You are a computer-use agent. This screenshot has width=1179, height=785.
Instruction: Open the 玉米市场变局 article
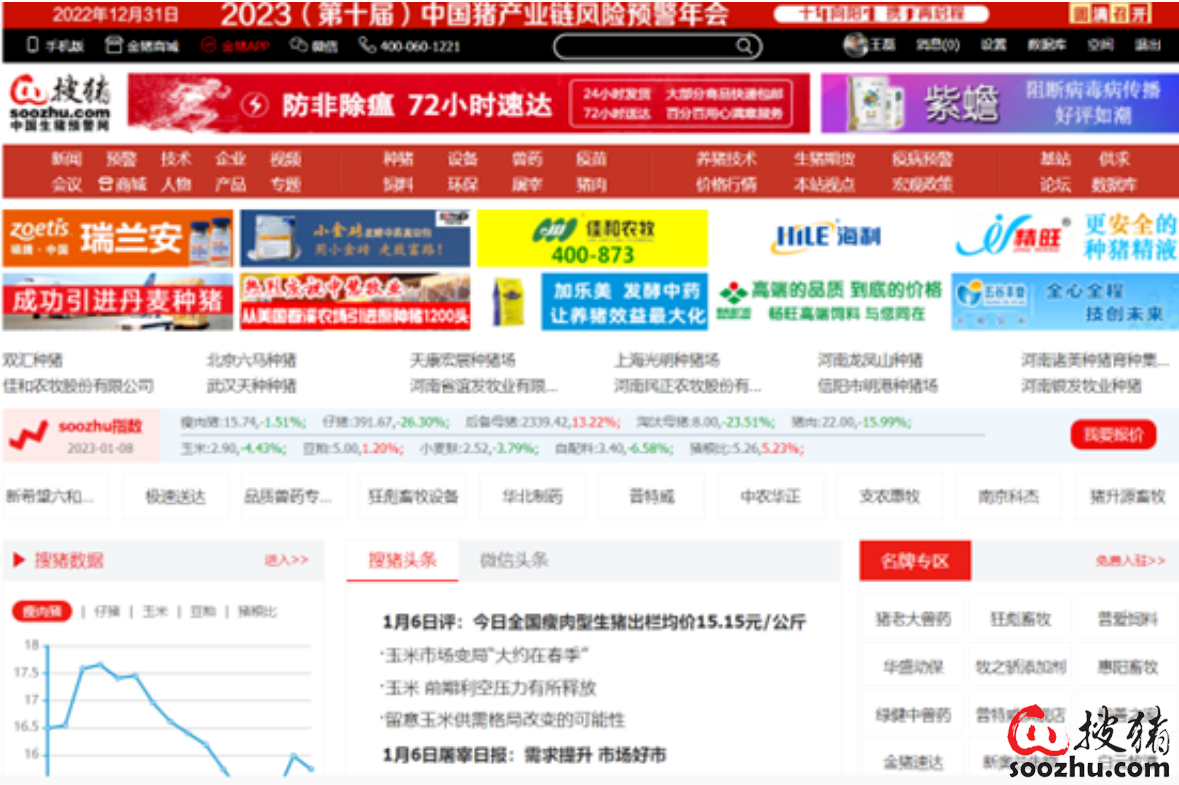pyautogui.click(x=485, y=655)
